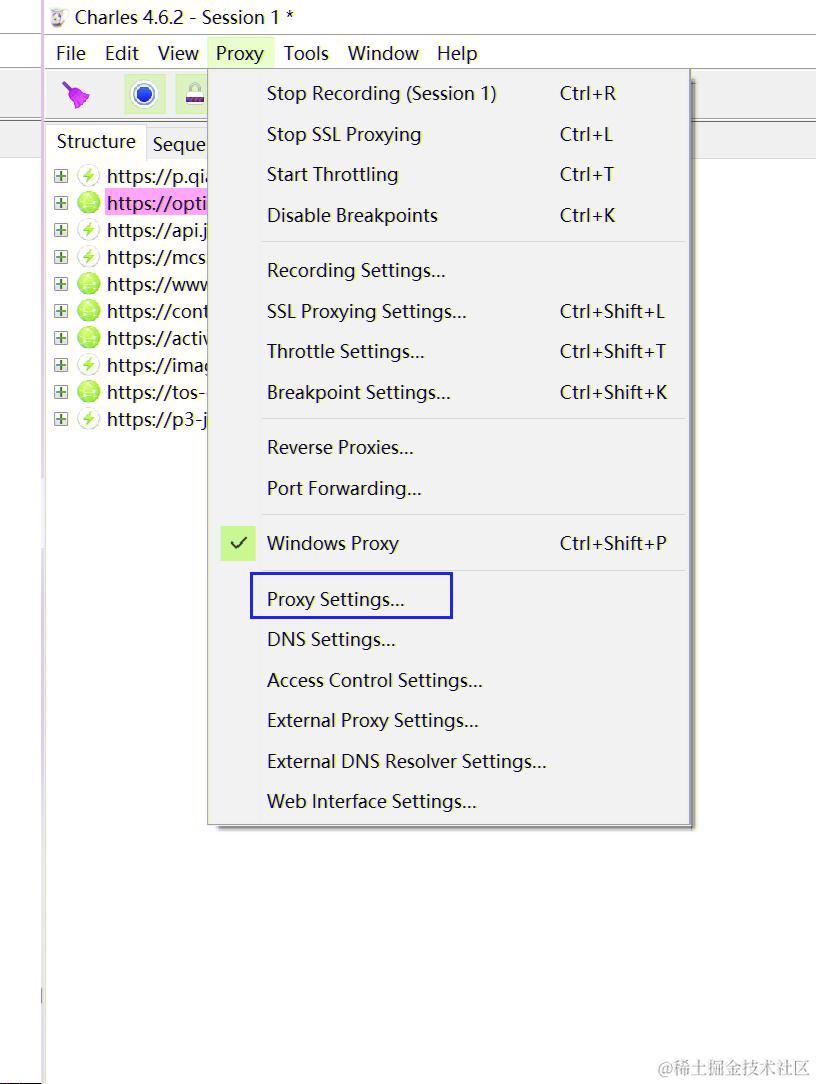Screen dimensions: 816x1084
Task: Expand the https://activ tree node
Action: point(61,337)
